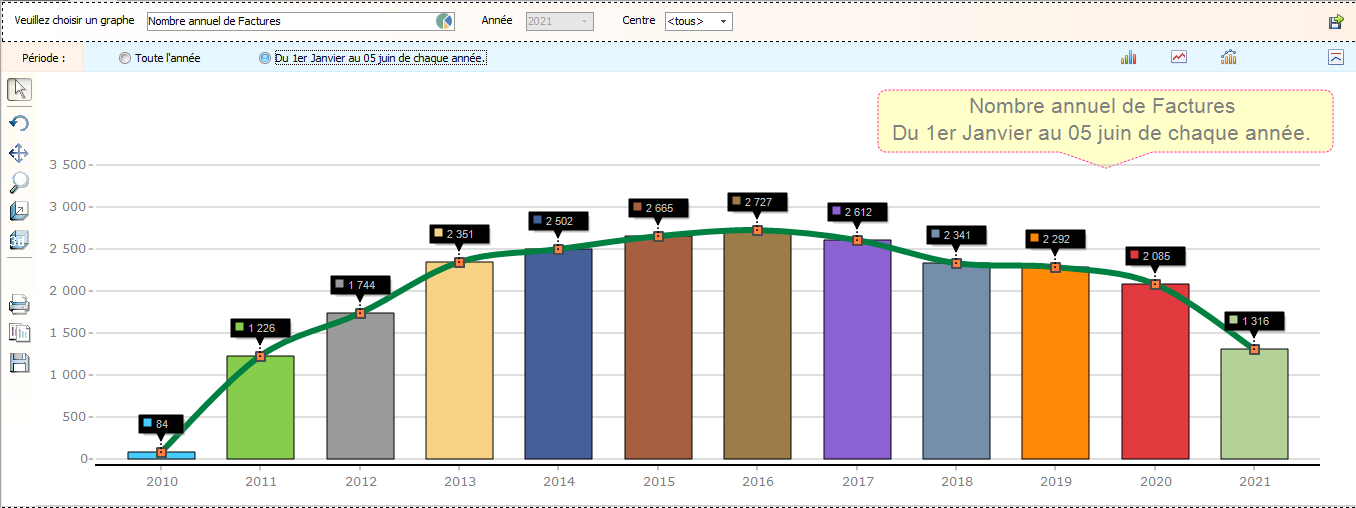Image resolution: width=1356 pixels, height=508 pixels.
Task: Select the 'Toute l'année' radio button
Action: pyautogui.click(x=125, y=58)
